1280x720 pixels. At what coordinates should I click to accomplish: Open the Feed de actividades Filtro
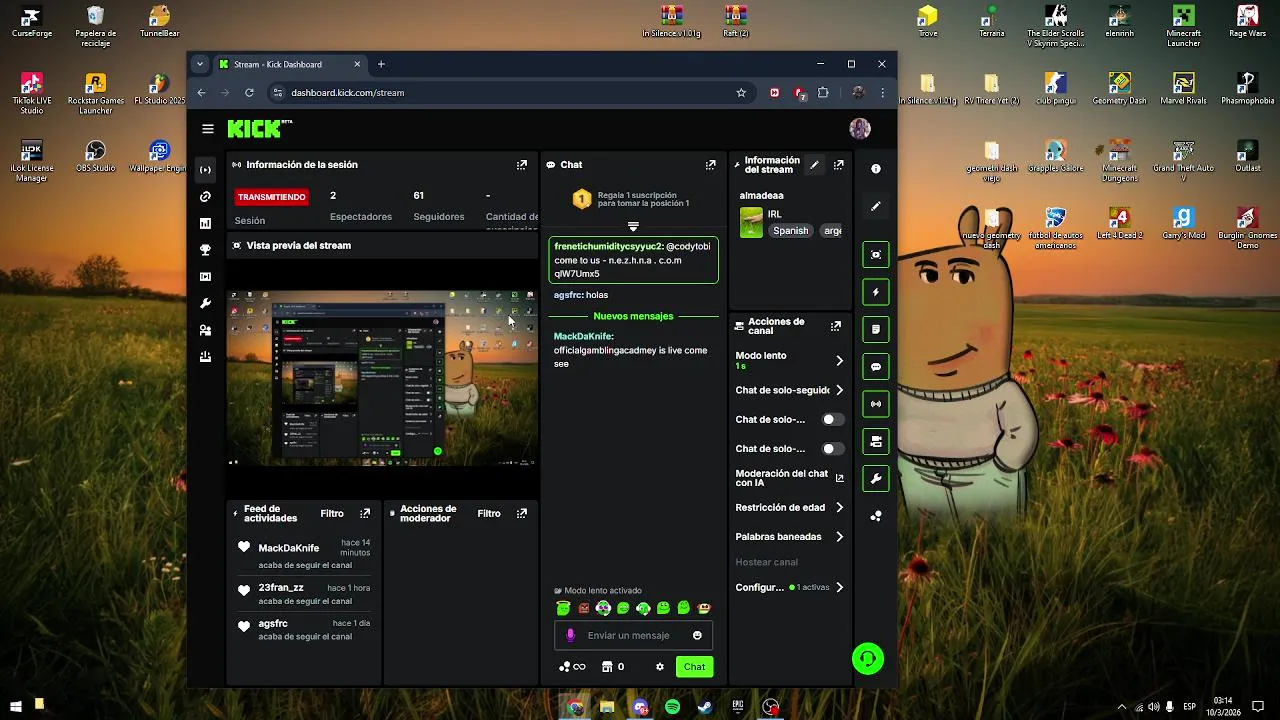[332, 513]
